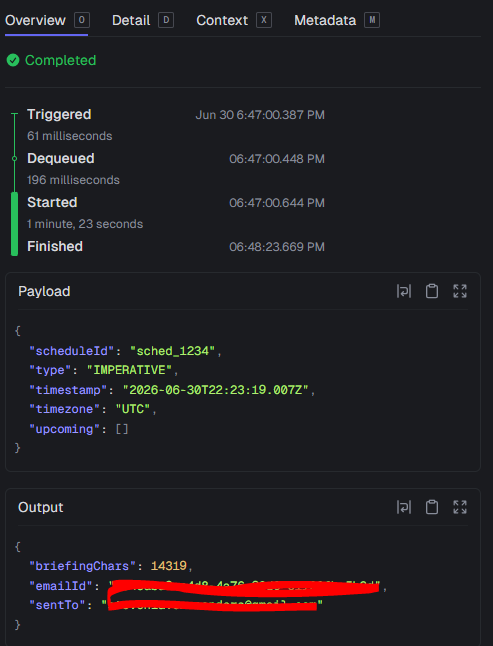Click the sched_1234 scheduleId value
This screenshot has height=646, width=493.
tap(173, 351)
